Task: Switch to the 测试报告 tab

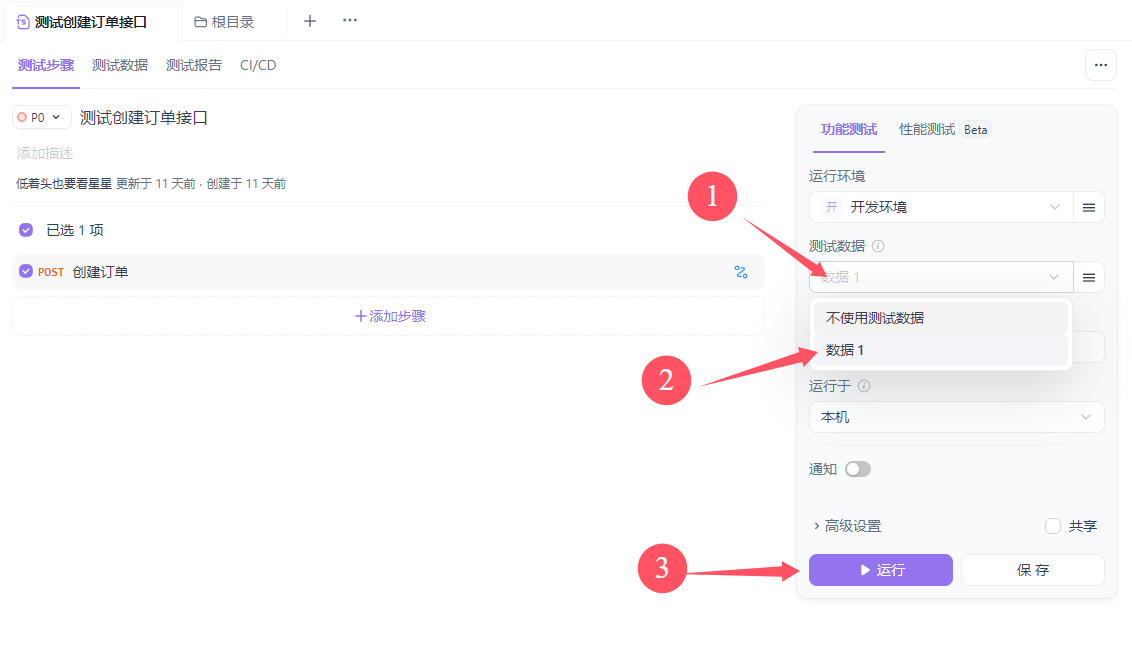Action: [194, 65]
